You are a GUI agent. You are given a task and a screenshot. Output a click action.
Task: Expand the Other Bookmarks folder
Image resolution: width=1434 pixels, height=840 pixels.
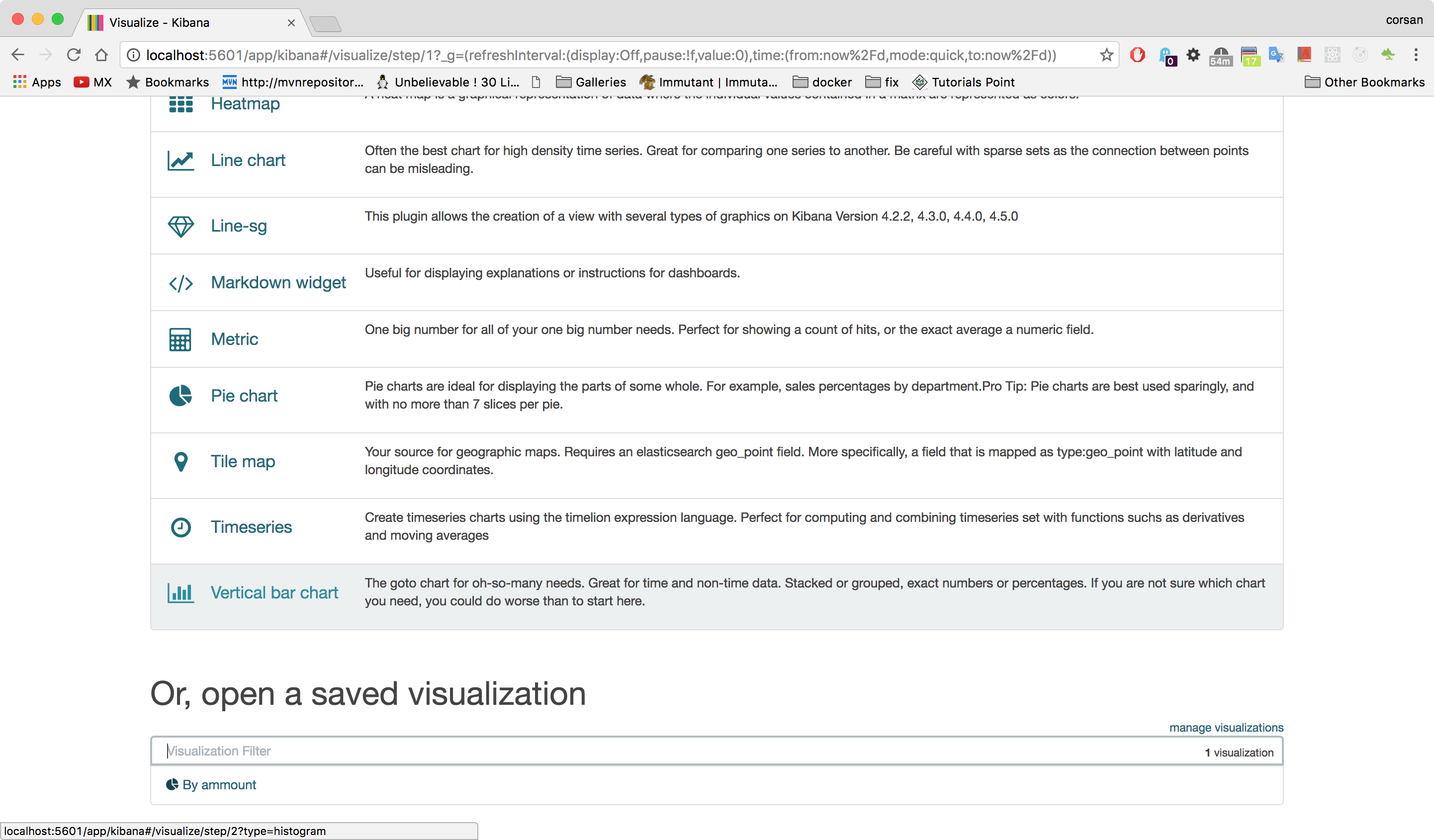click(x=1364, y=83)
